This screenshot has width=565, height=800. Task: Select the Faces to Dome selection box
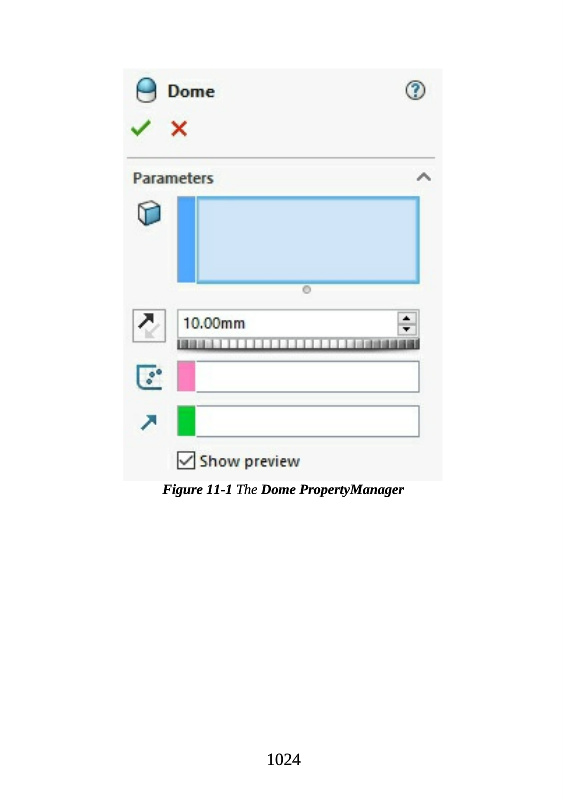pos(298,239)
